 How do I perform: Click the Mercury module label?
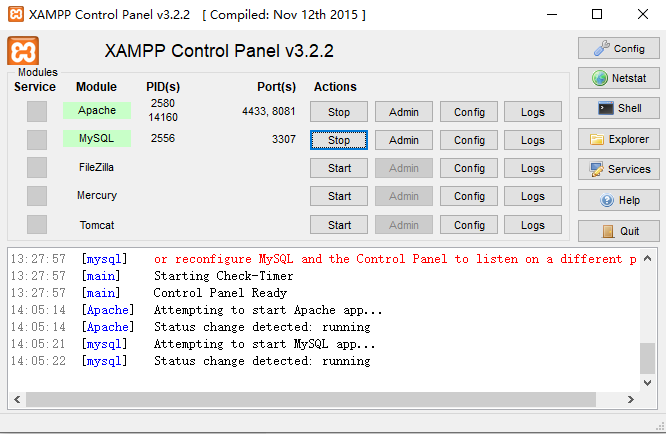coord(97,195)
